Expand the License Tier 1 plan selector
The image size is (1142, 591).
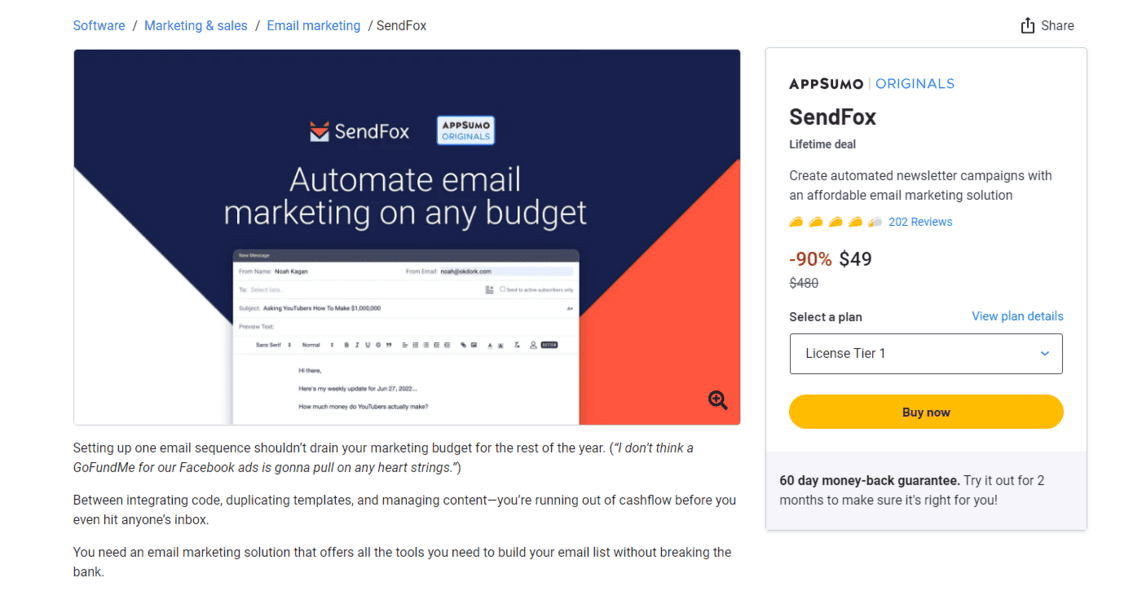(925, 353)
